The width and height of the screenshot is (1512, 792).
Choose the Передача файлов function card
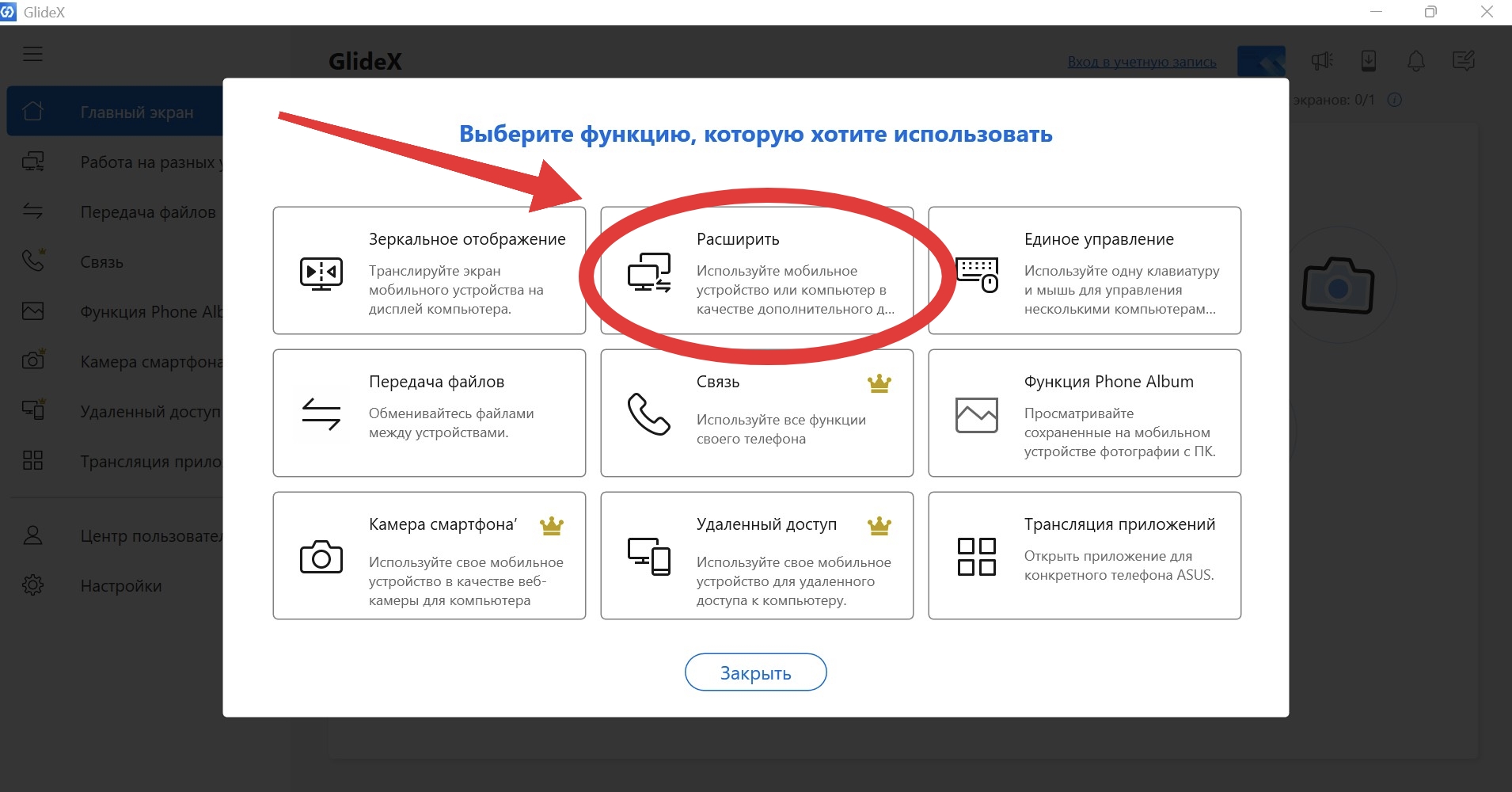point(429,413)
